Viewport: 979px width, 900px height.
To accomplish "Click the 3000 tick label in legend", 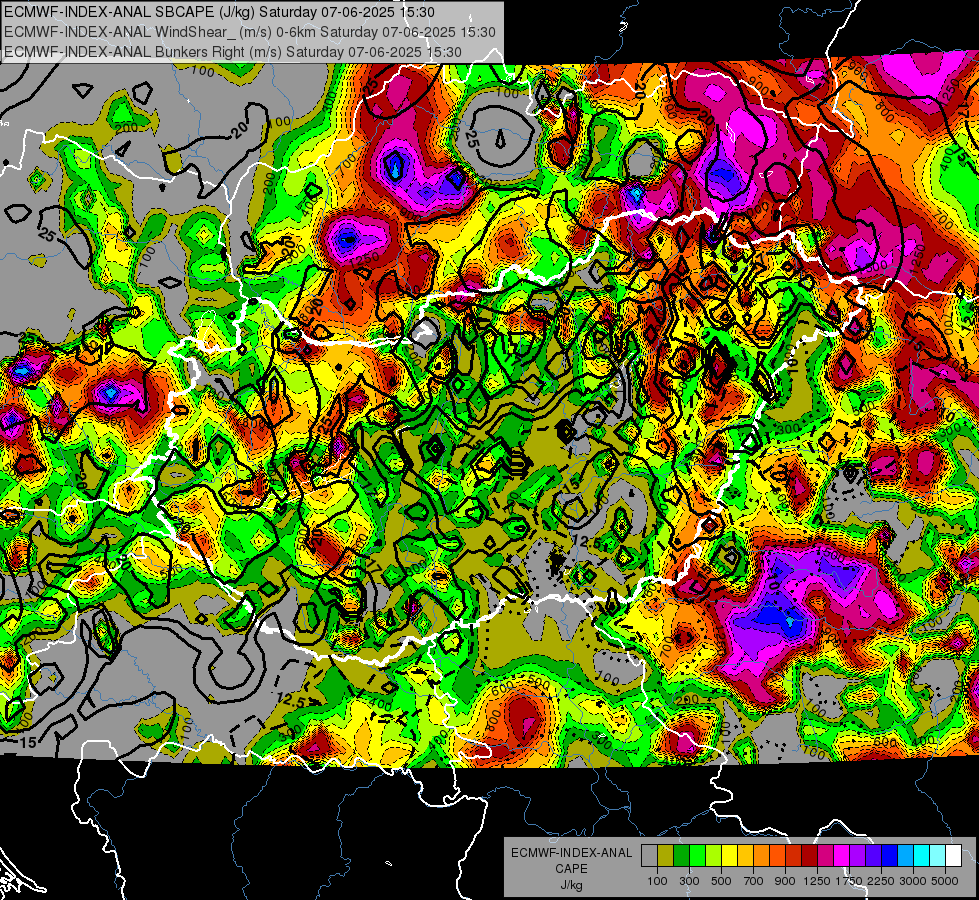I will point(913,881).
